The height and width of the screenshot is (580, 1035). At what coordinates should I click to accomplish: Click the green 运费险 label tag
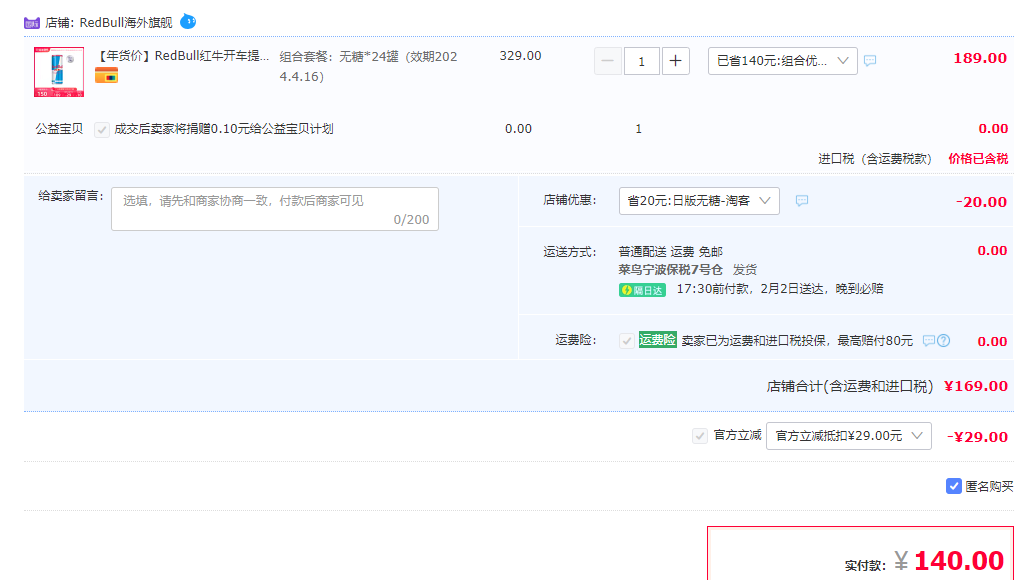point(657,340)
